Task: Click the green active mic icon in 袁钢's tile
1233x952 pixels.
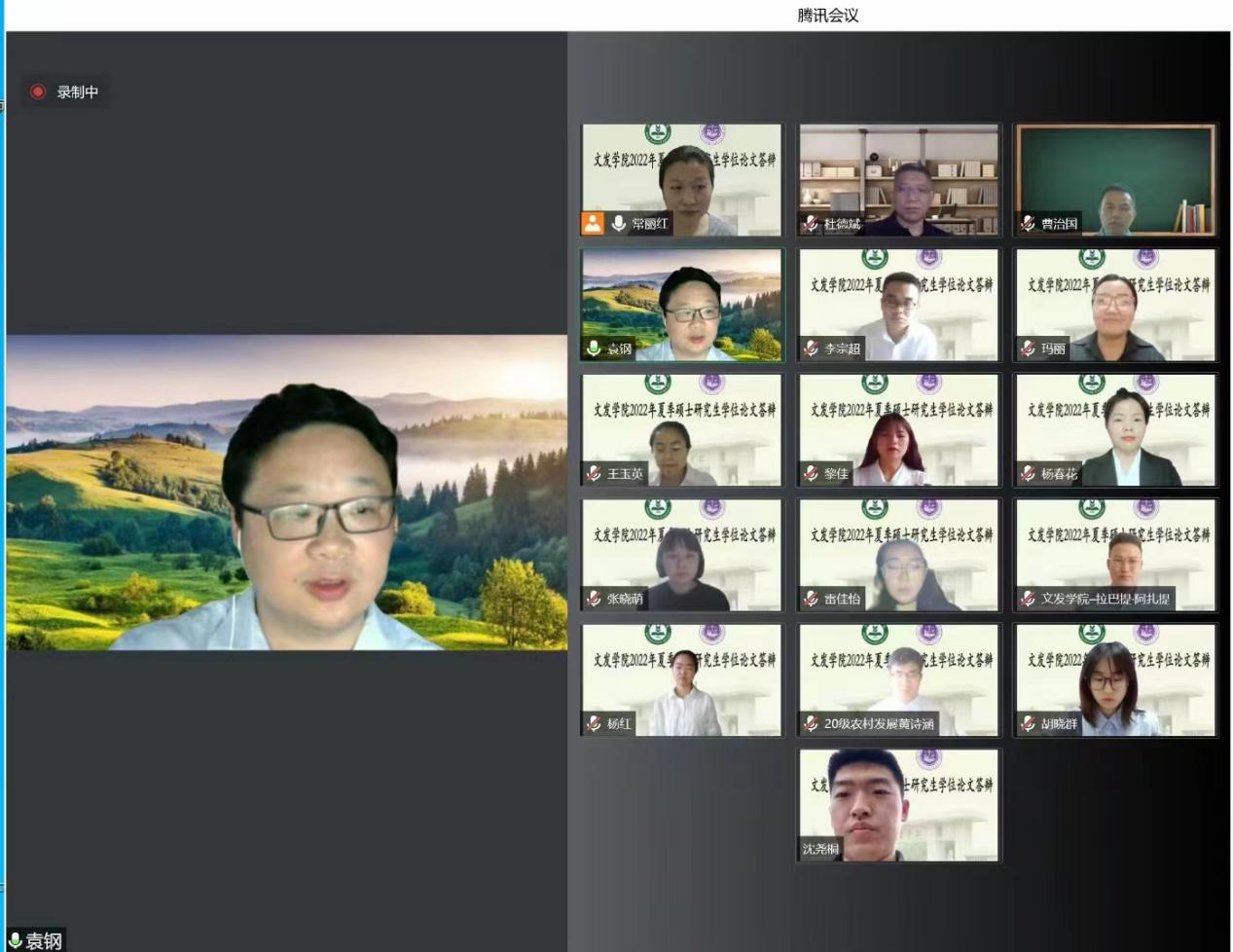Action: tap(594, 348)
